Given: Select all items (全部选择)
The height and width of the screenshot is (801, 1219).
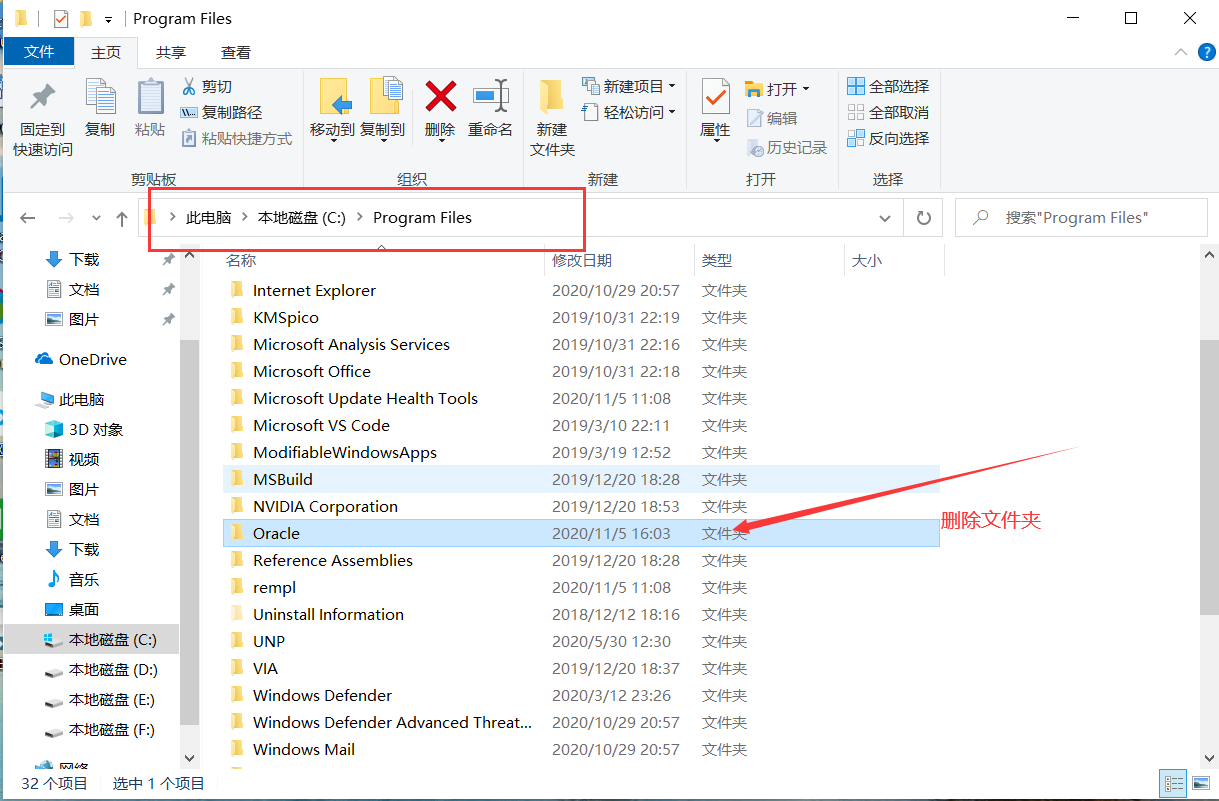Looking at the screenshot, I should (x=888, y=87).
